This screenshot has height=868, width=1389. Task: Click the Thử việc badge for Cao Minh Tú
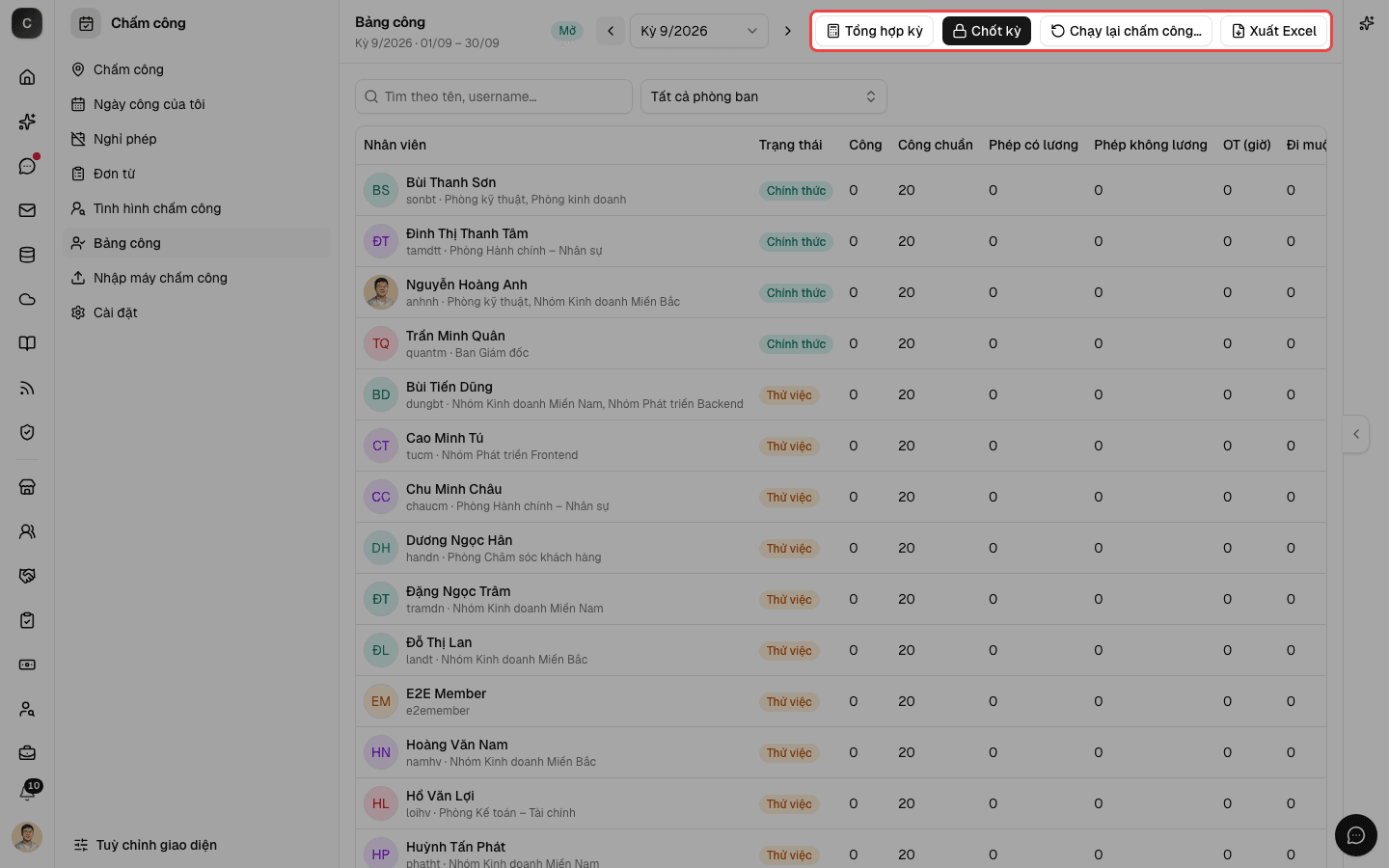tap(789, 447)
